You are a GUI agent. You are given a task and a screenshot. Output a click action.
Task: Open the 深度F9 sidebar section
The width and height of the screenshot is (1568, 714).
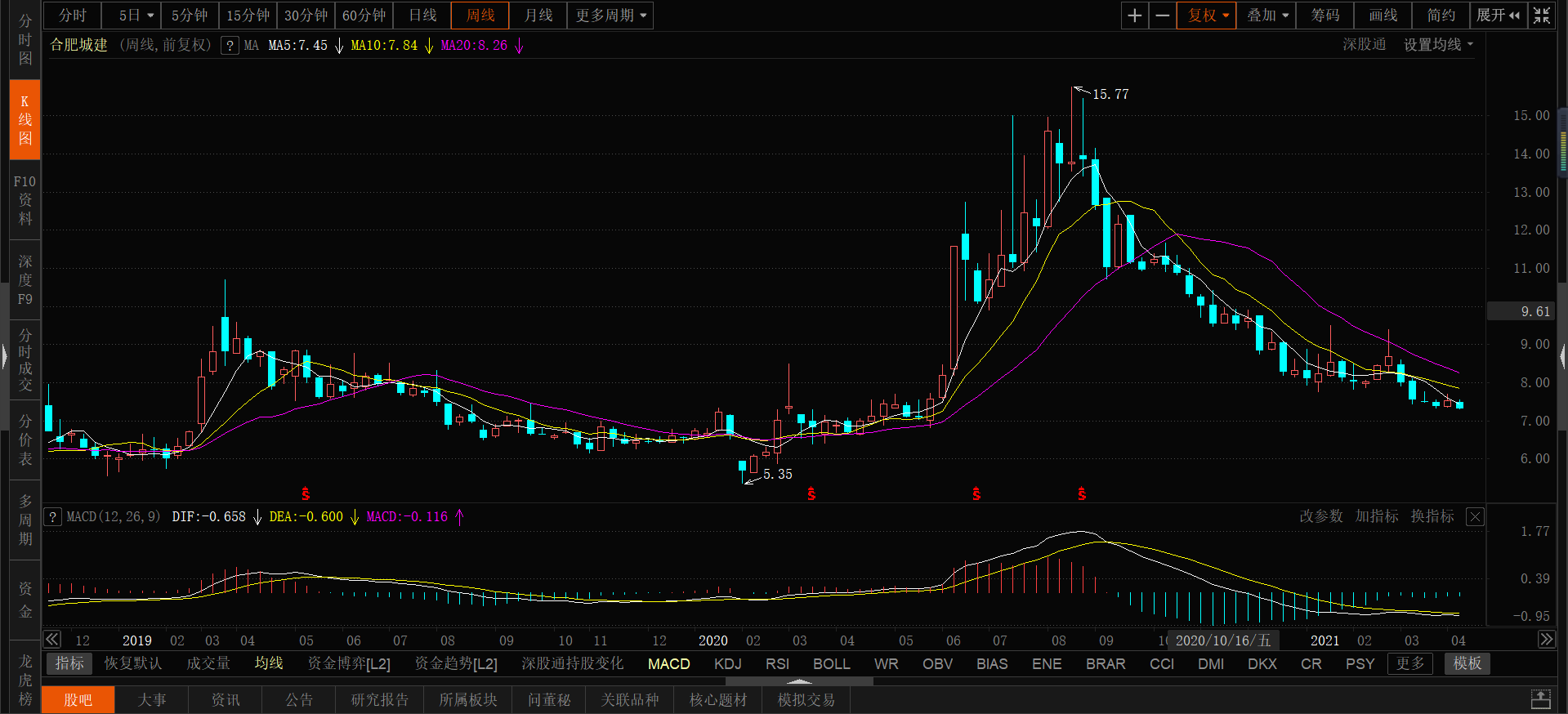tap(25, 280)
